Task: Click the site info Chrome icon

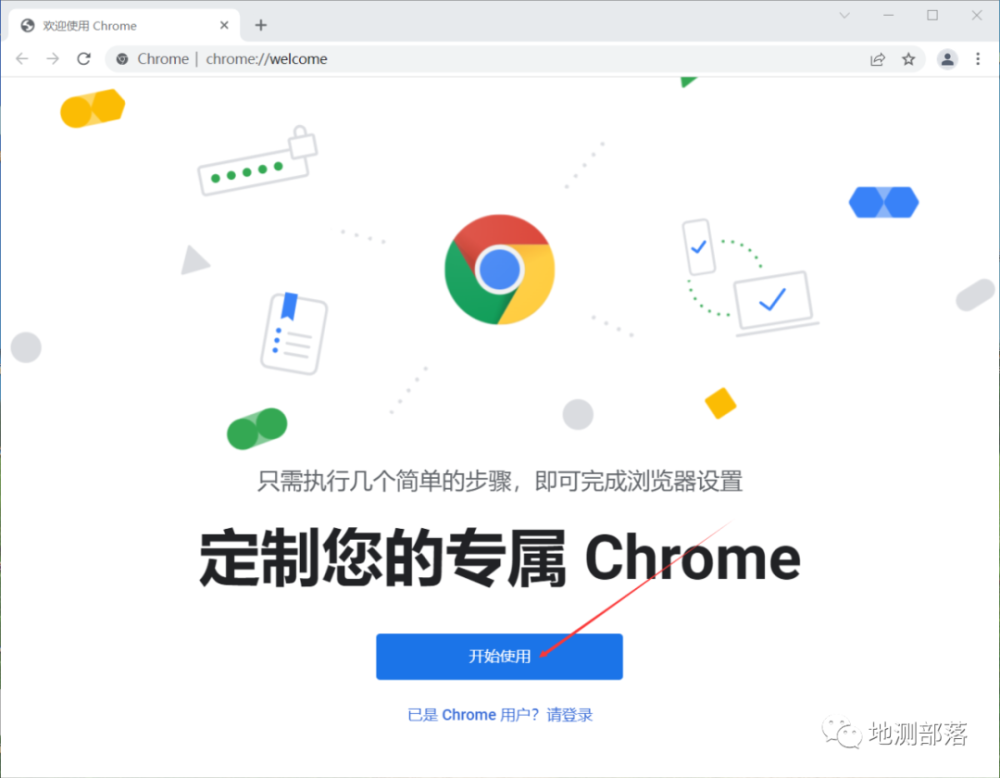Action: 122,59
